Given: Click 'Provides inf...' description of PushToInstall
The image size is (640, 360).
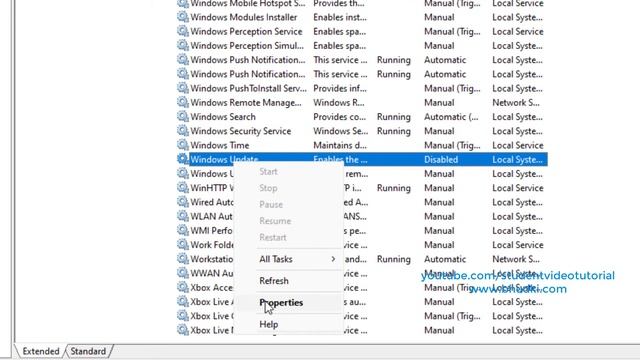Looking at the screenshot, I should (340, 88).
